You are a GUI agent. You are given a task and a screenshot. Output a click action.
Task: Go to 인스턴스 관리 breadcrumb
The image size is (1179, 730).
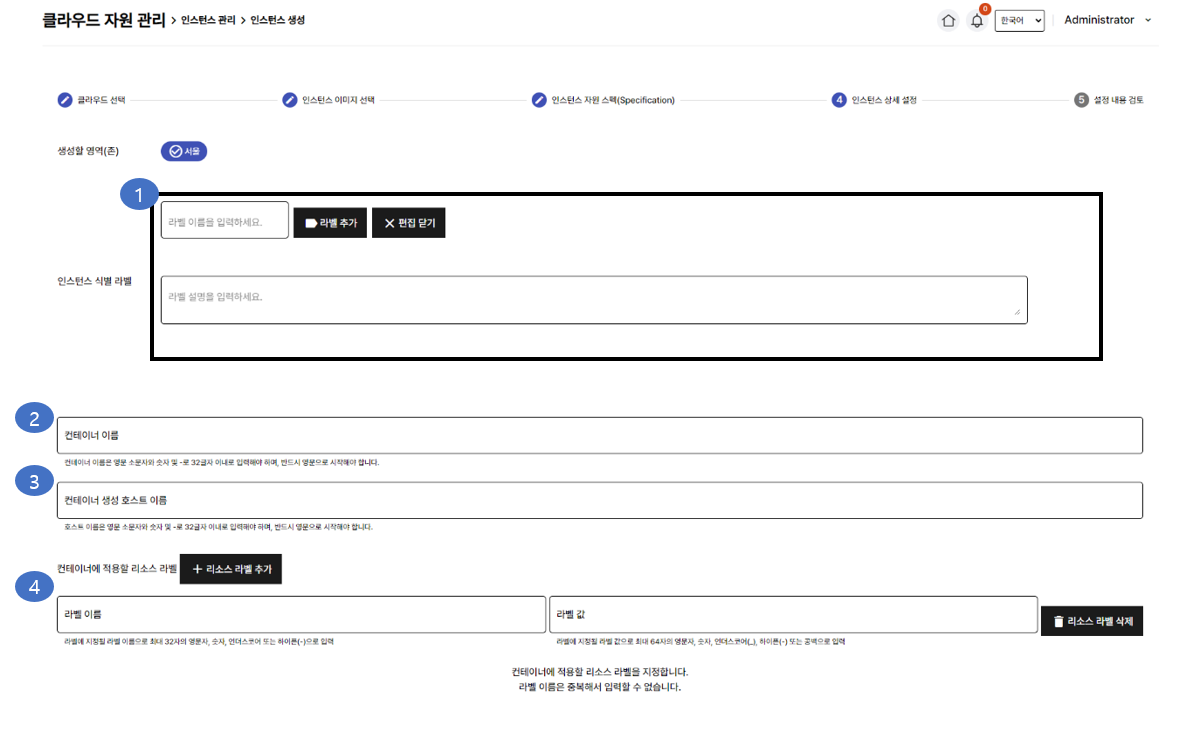pyautogui.click(x=208, y=20)
